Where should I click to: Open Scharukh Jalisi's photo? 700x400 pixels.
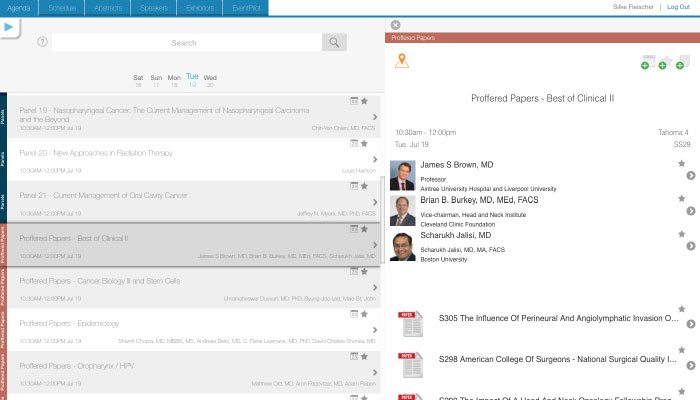click(403, 246)
